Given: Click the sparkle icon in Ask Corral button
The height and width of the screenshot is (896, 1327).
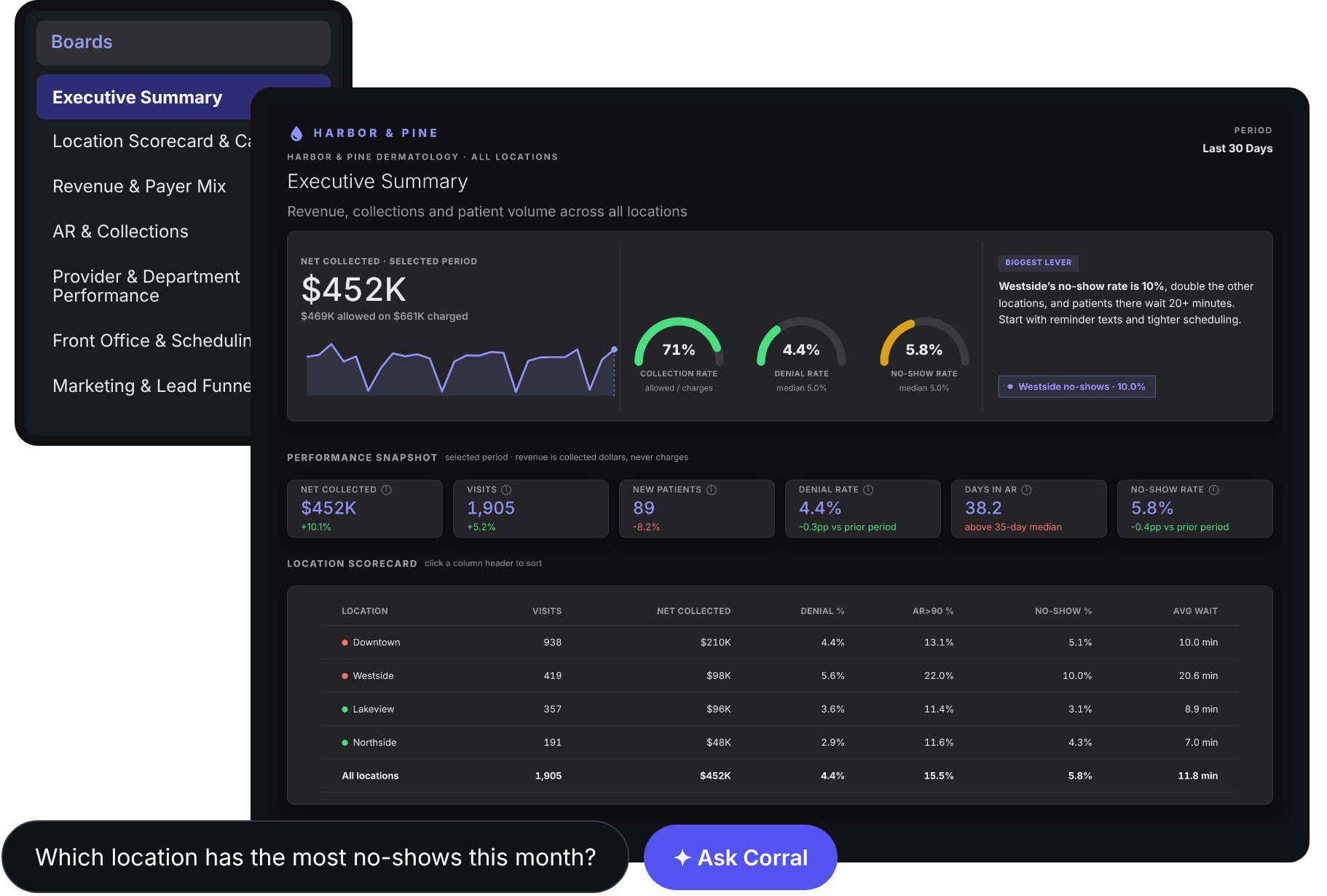Looking at the screenshot, I should [x=682, y=857].
